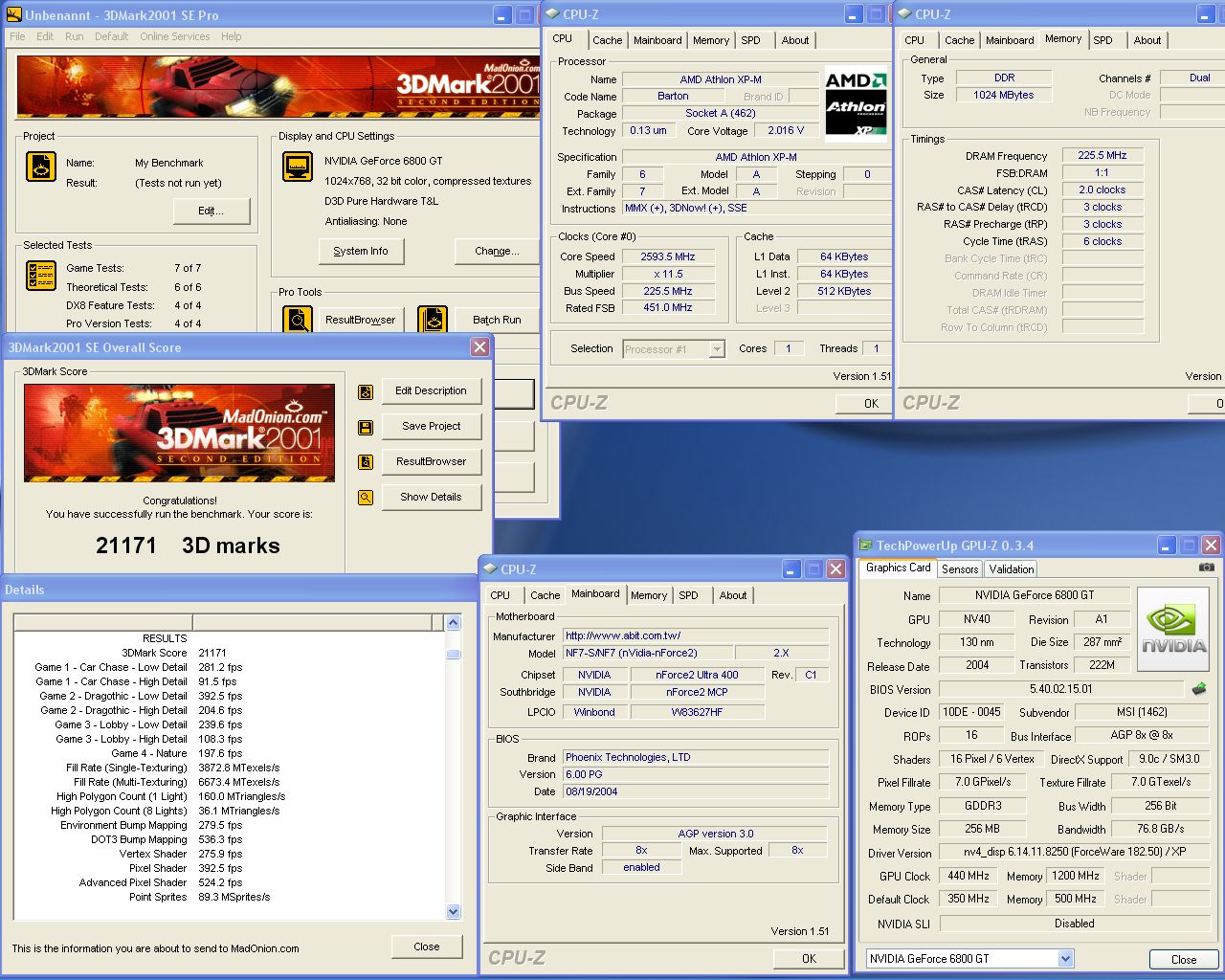
Task: Click the Core Speed 2593.5 MHz field
Action: pyautogui.click(x=668, y=256)
